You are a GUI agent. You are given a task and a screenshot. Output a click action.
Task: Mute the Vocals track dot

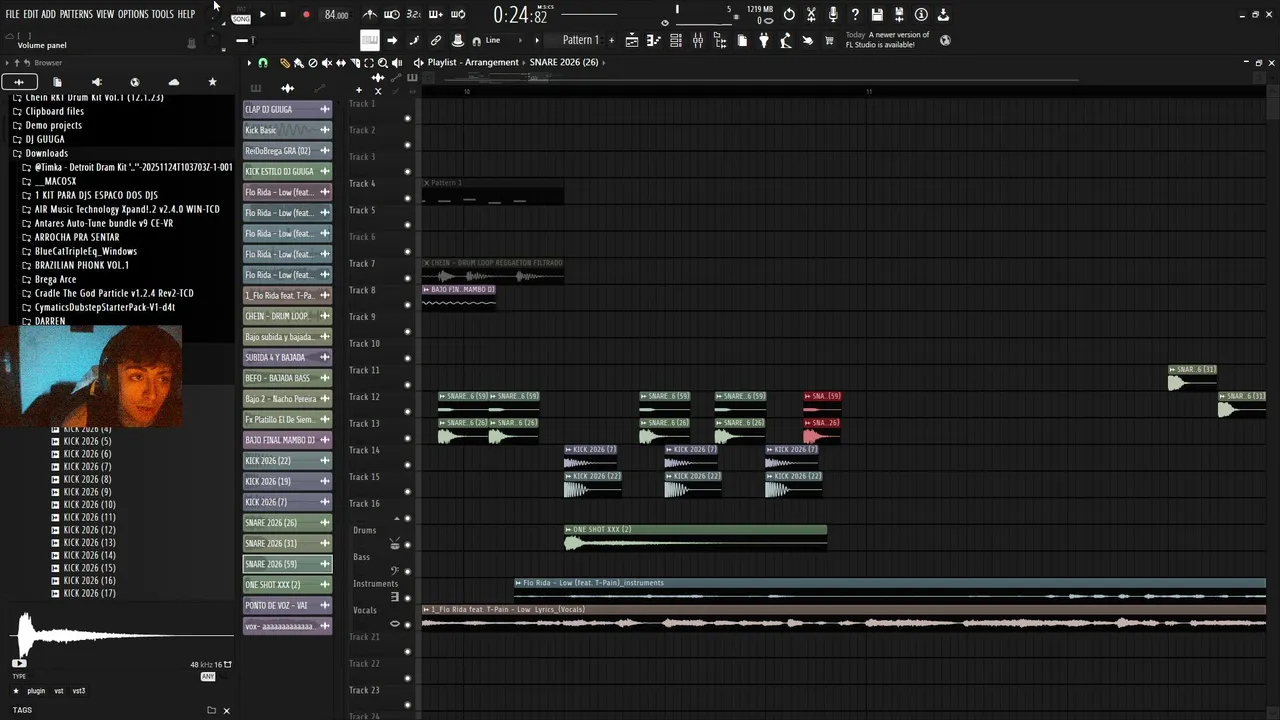(407, 625)
